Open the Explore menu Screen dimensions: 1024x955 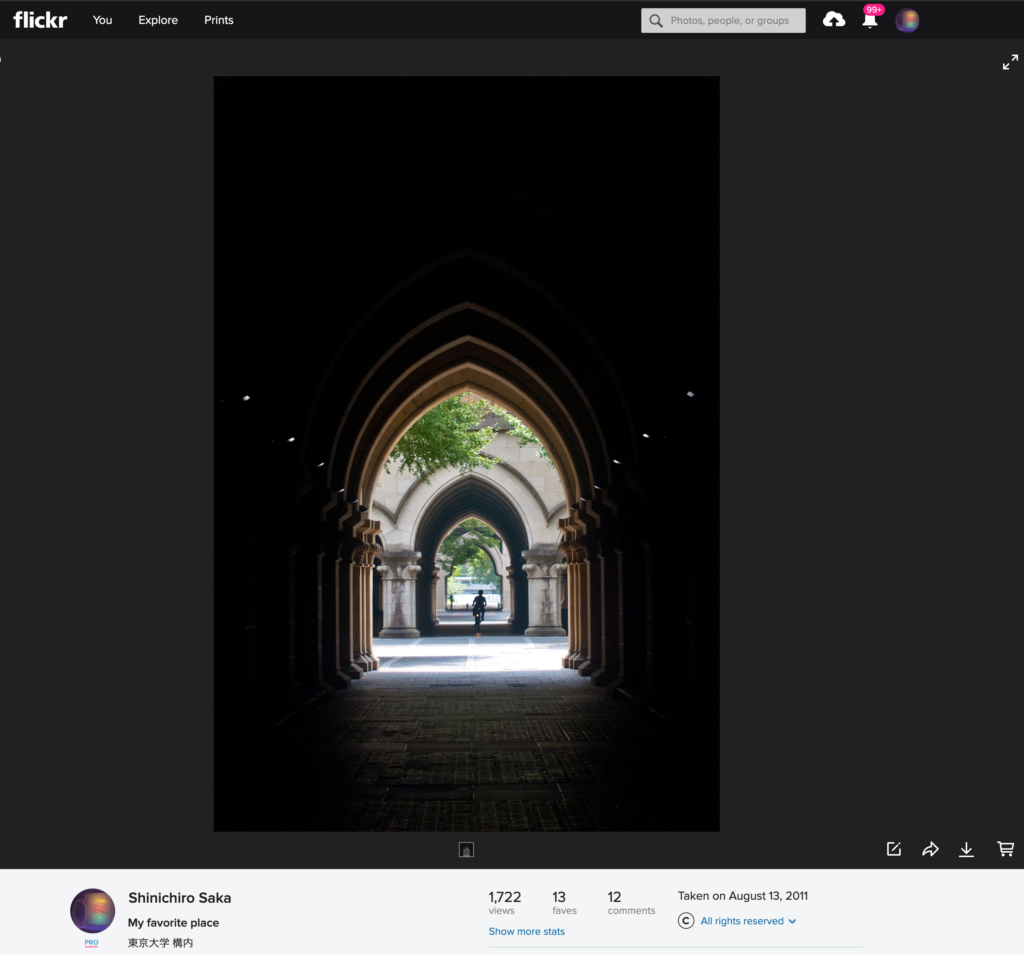point(158,20)
